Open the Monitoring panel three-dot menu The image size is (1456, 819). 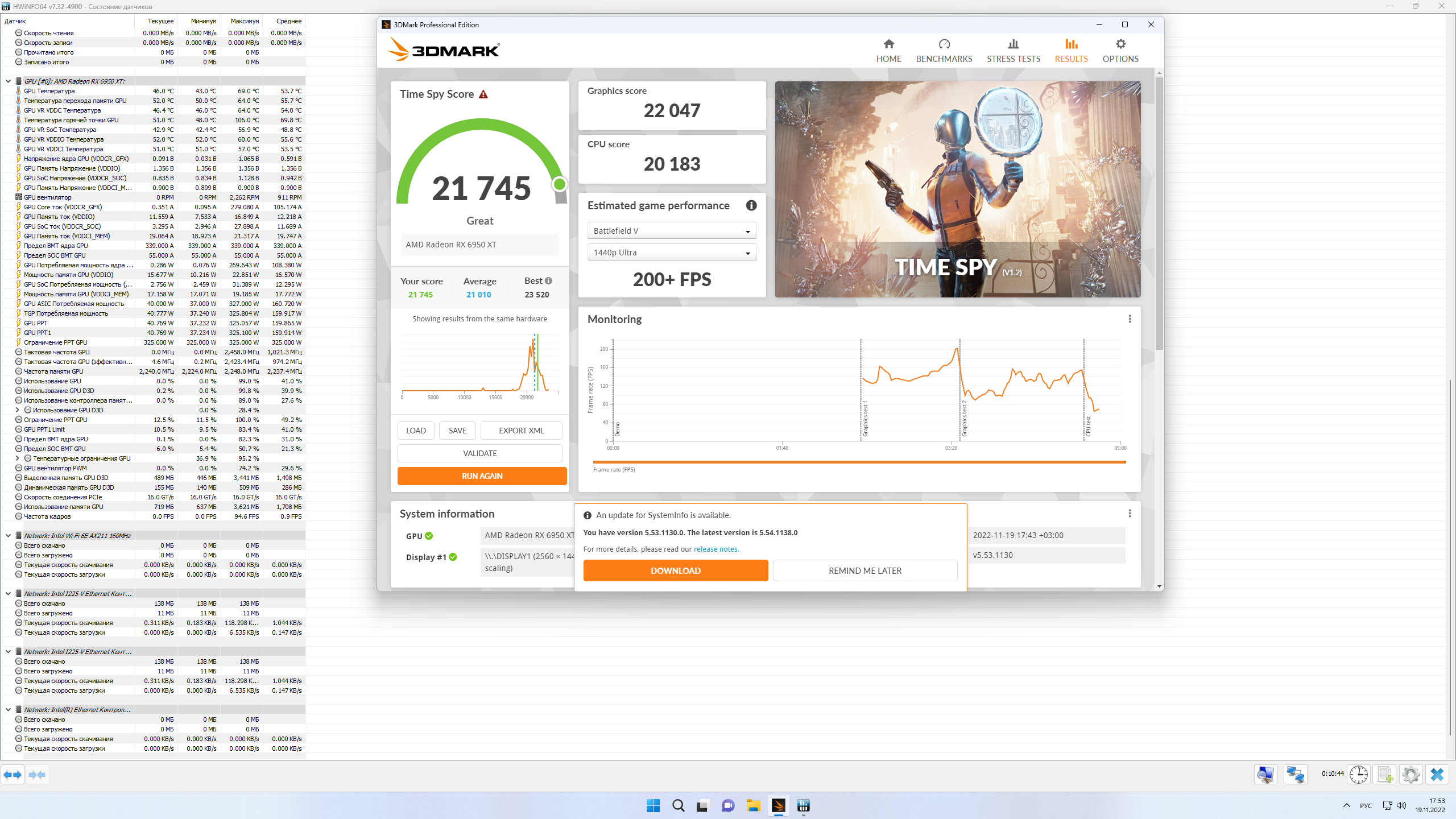1130,319
